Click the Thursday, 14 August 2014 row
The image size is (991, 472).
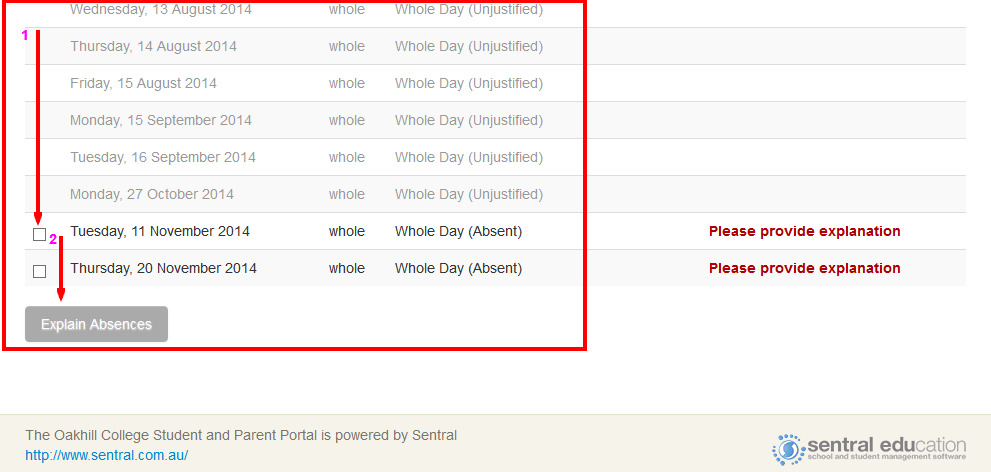[x=496, y=47]
